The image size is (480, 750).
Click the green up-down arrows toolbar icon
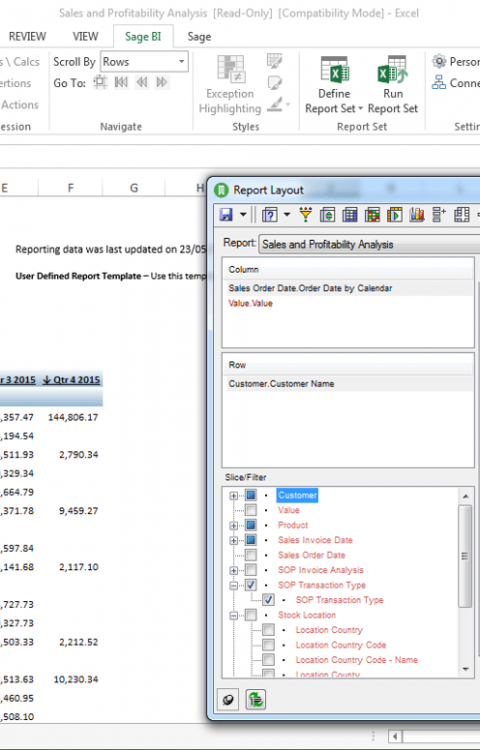click(327, 215)
